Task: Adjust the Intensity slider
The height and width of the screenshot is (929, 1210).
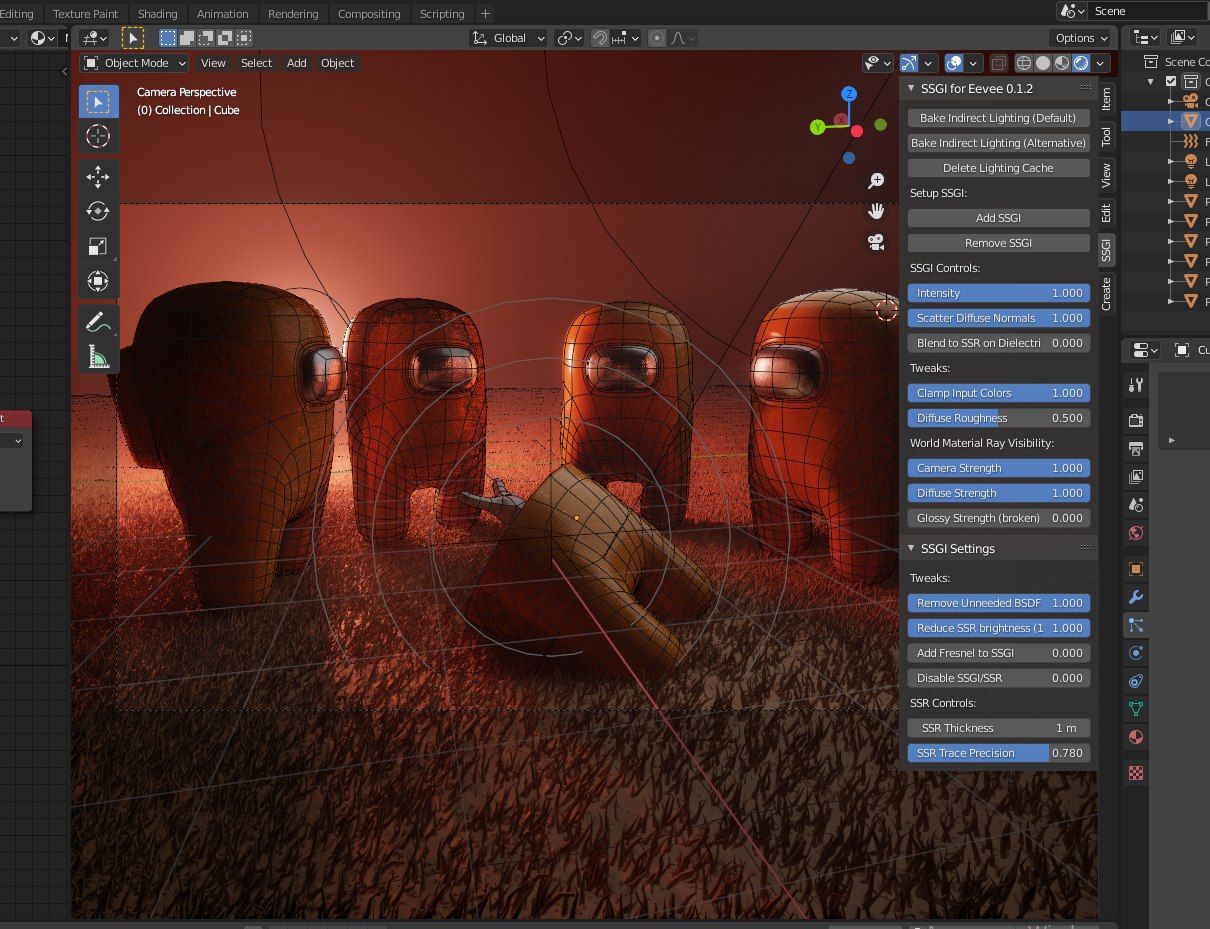Action: pyautogui.click(x=998, y=293)
